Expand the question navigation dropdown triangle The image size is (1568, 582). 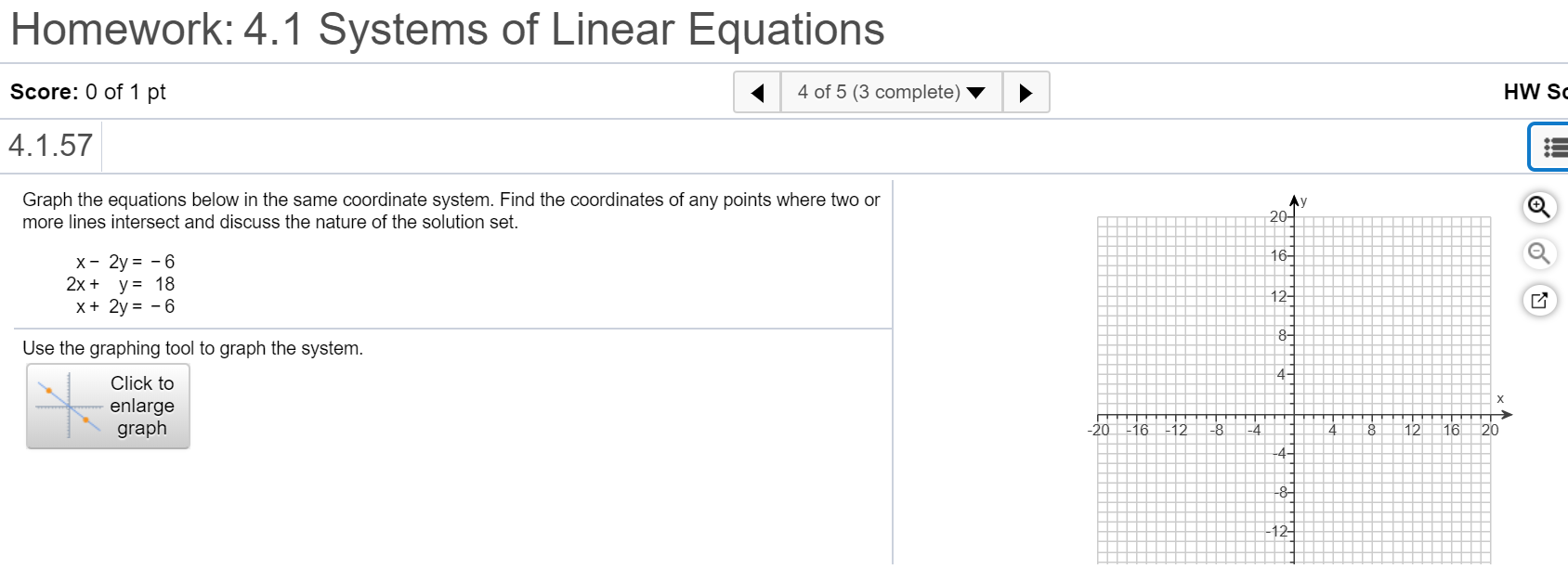(x=975, y=92)
